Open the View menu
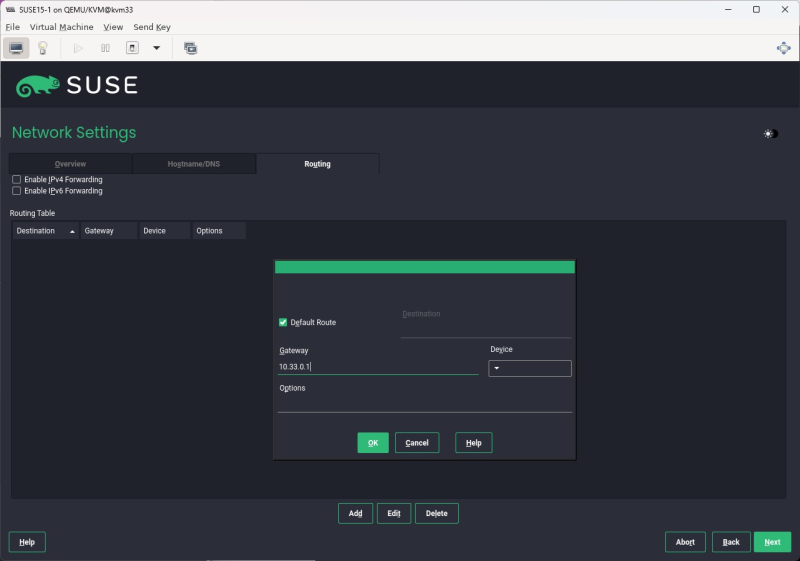The image size is (800, 561). 113,27
